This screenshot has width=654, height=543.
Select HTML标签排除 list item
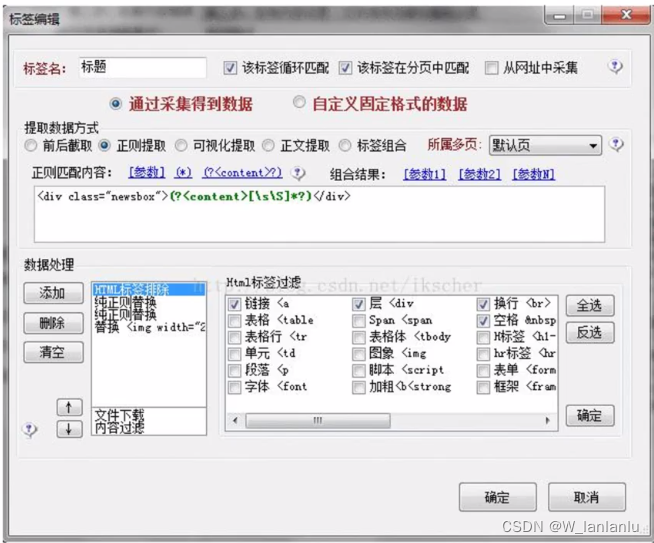149,289
